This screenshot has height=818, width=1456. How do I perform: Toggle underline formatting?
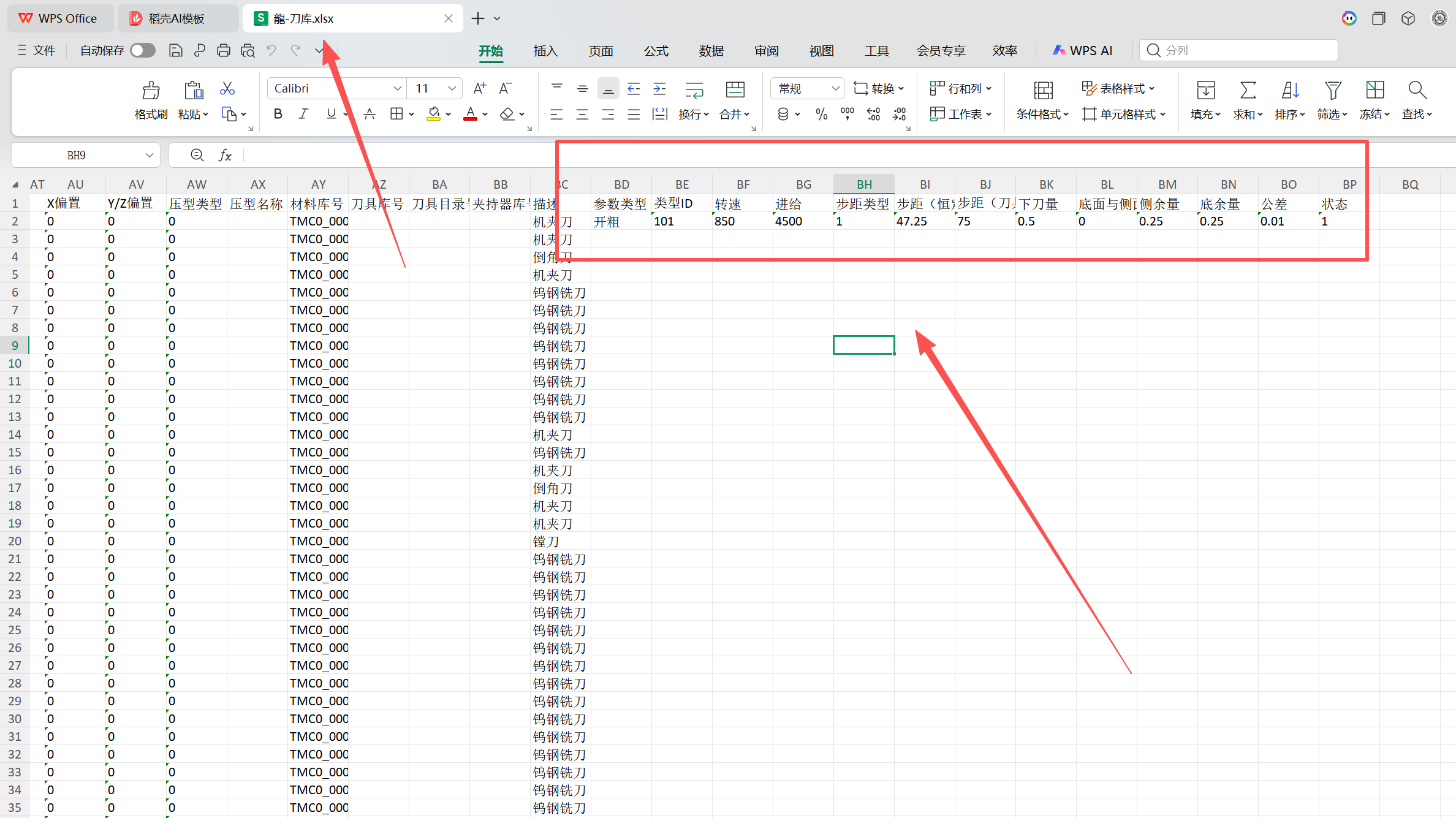(x=332, y=114)
